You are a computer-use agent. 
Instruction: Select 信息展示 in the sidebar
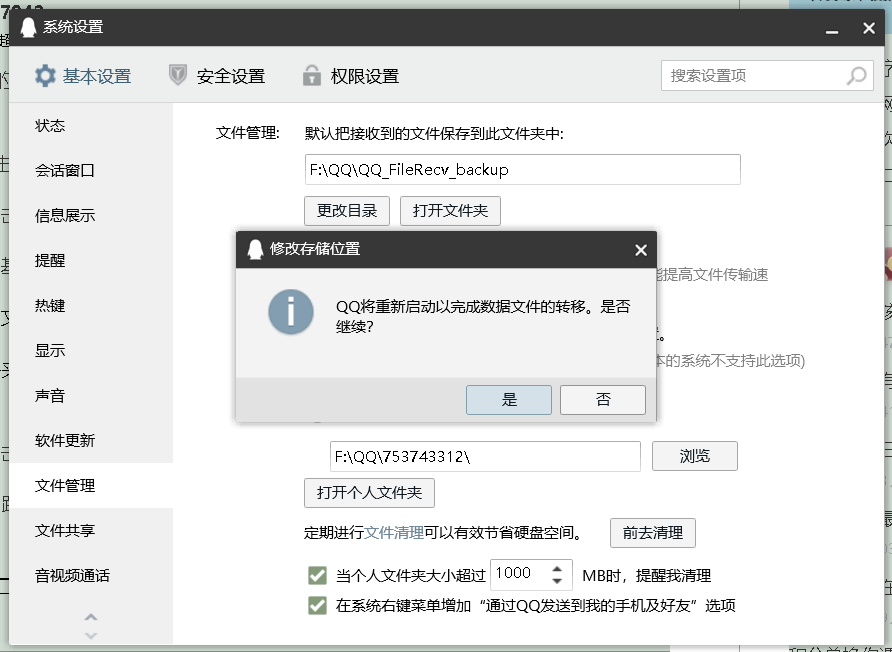point(91,216)
